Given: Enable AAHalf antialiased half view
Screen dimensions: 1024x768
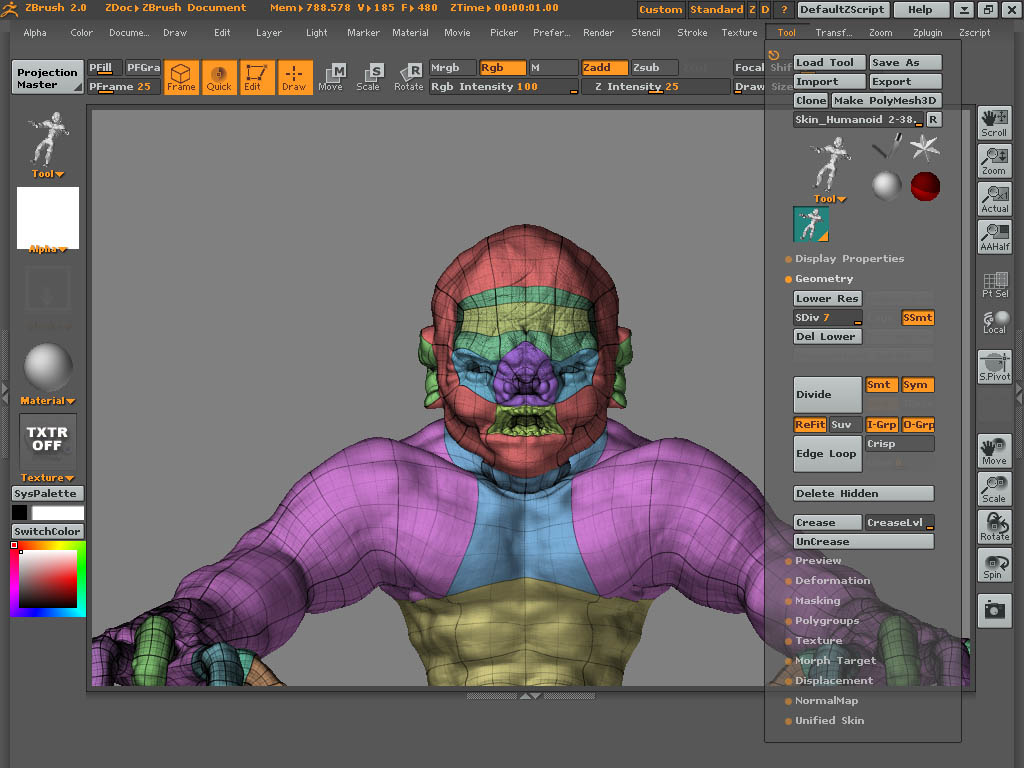Looking at the screenshot, I should coord(994,236).
